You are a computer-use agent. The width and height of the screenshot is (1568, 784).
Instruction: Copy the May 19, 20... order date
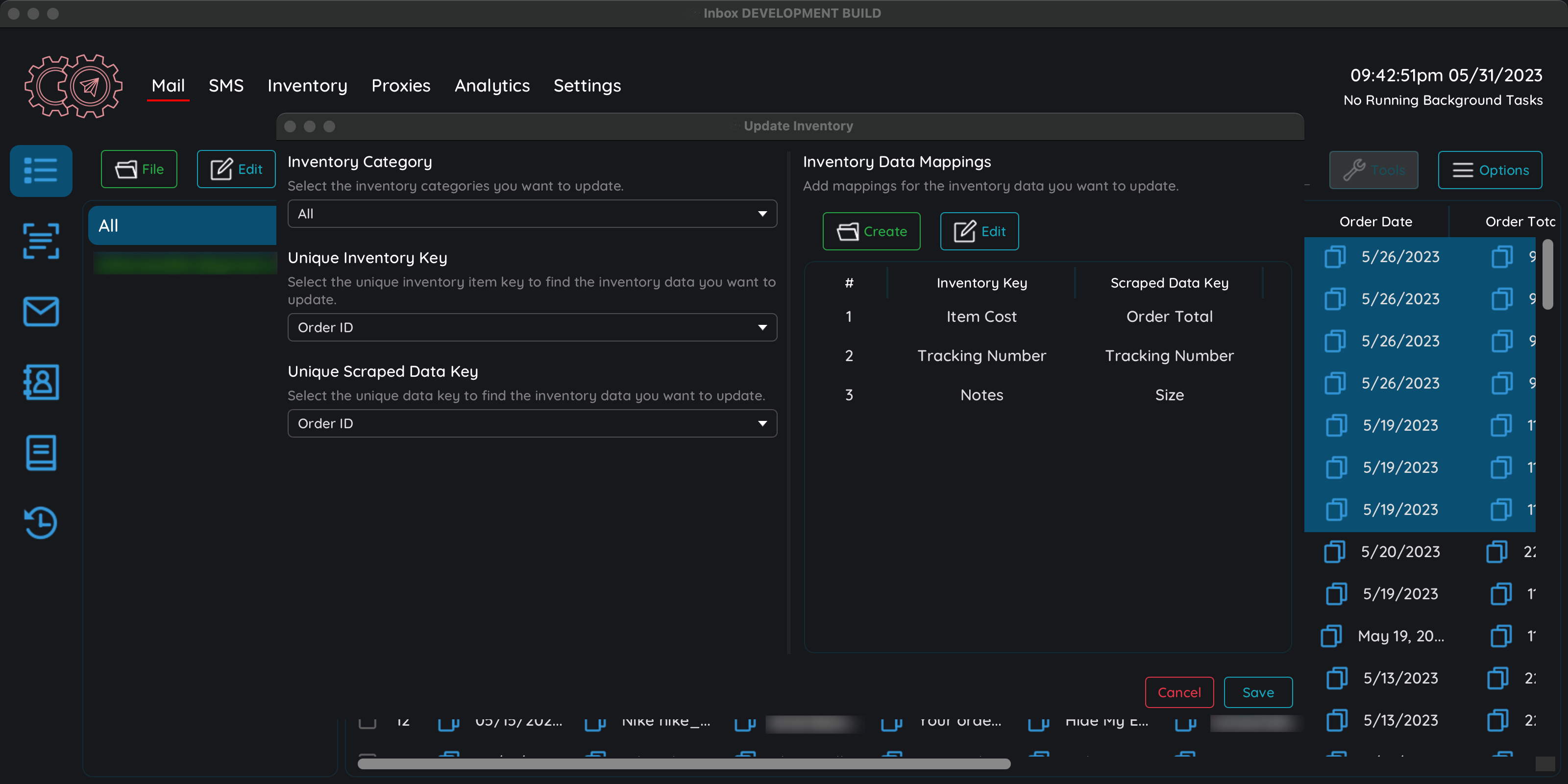pyautogui.click(x=1331, y=636)
